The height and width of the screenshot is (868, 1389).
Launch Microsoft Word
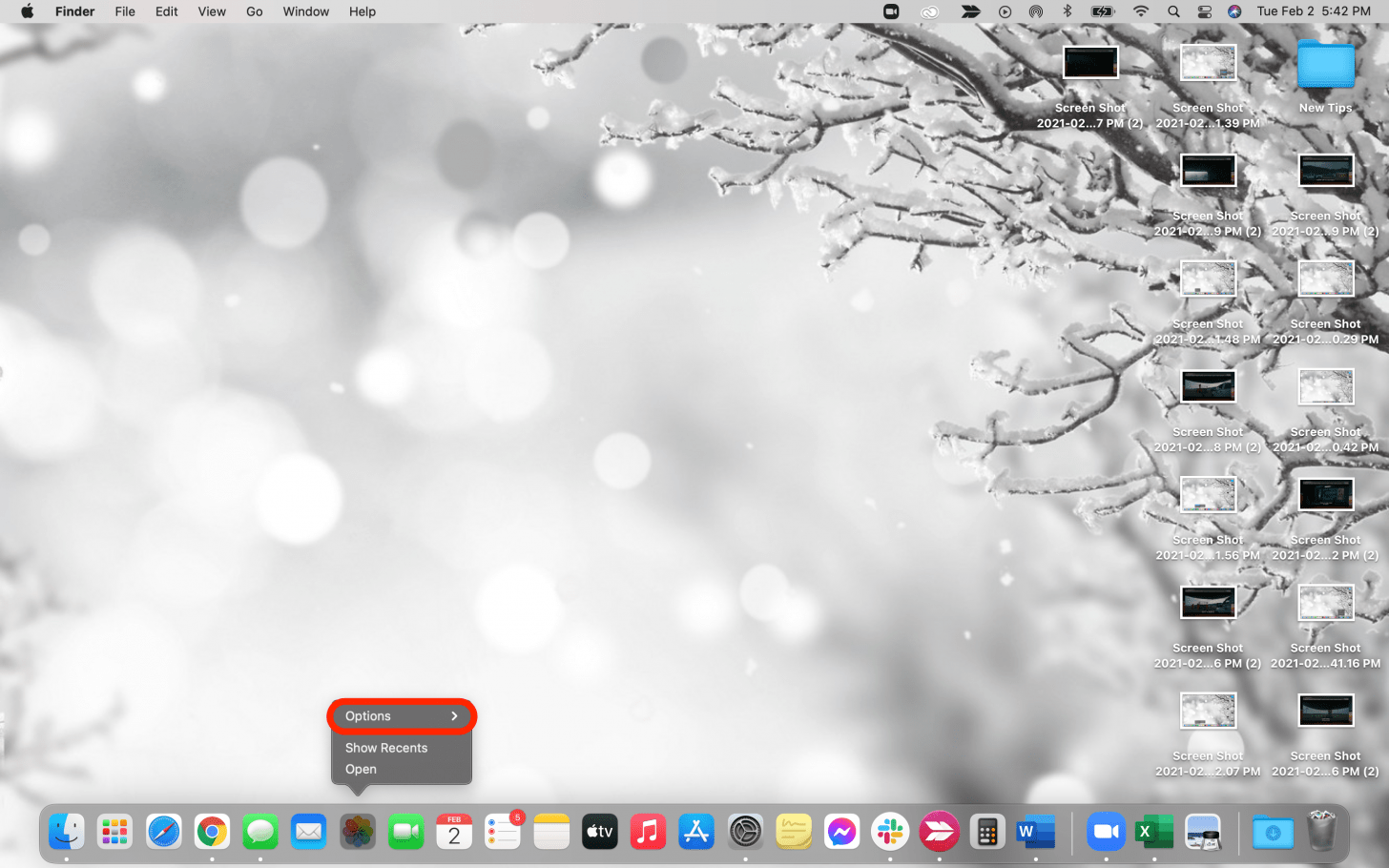click(x=1035, y=831)
